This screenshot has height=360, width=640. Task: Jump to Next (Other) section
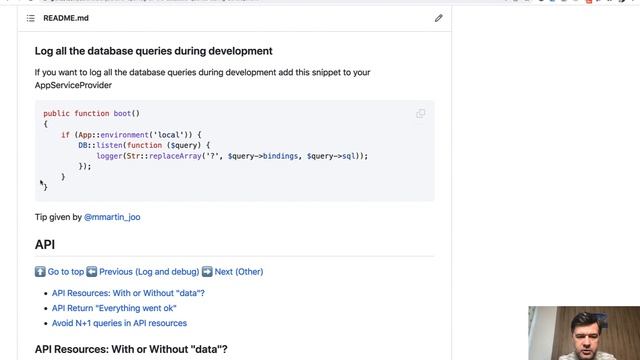coord(239,271)
